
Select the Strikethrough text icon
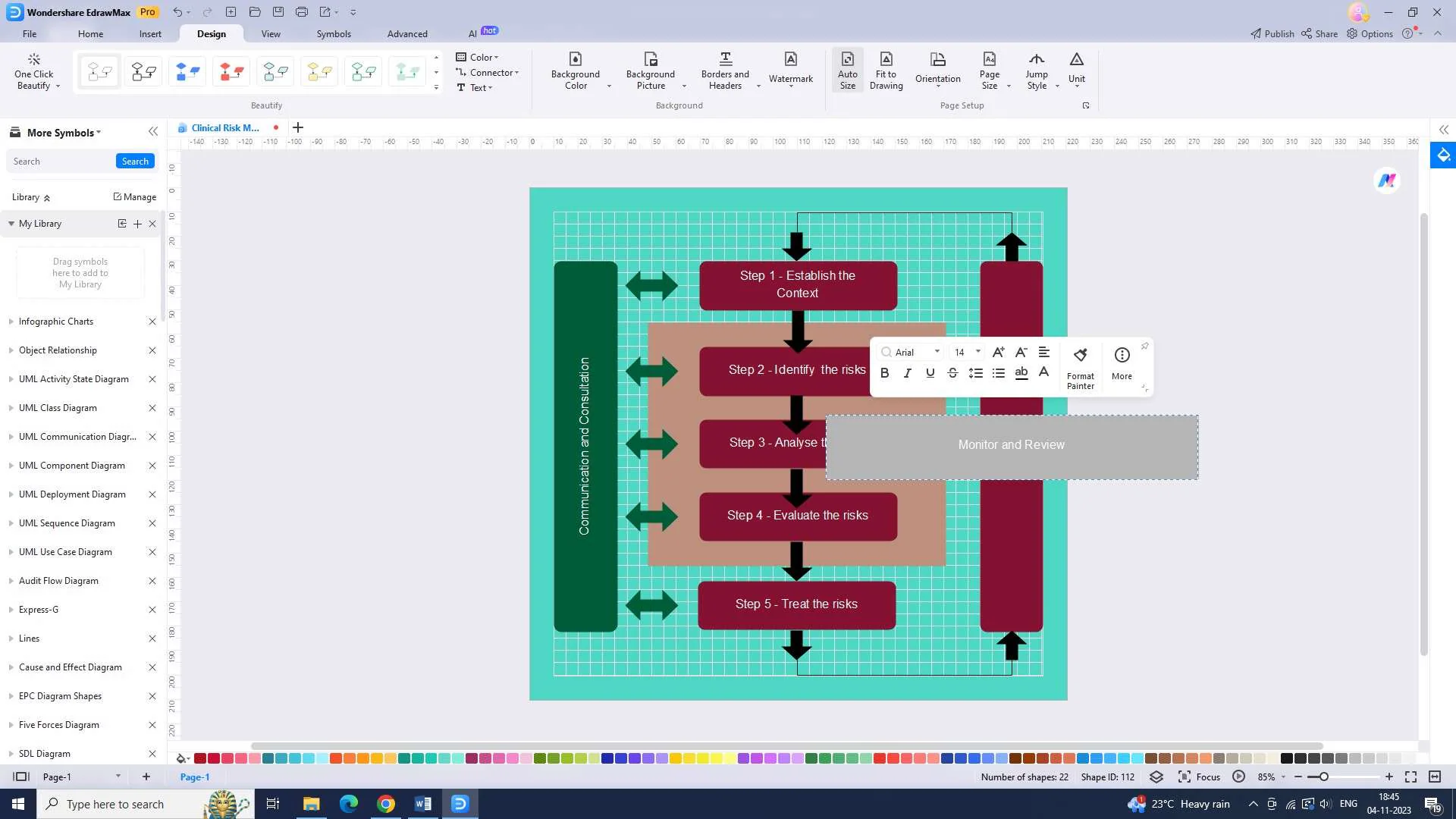click(953, 374)
